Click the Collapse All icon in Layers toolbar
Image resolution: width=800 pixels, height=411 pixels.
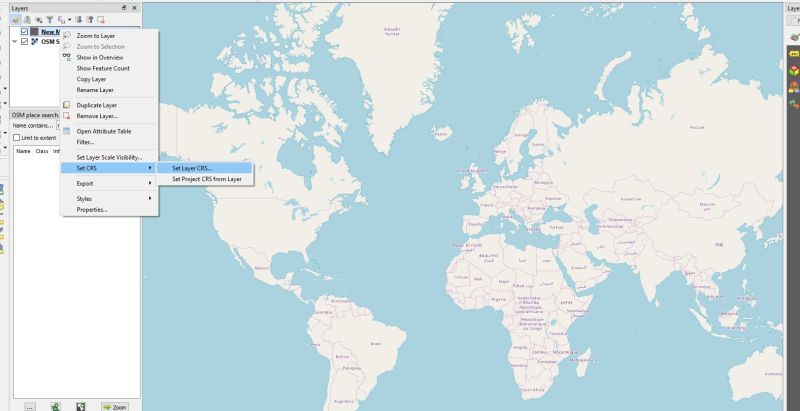coord(90,20)
